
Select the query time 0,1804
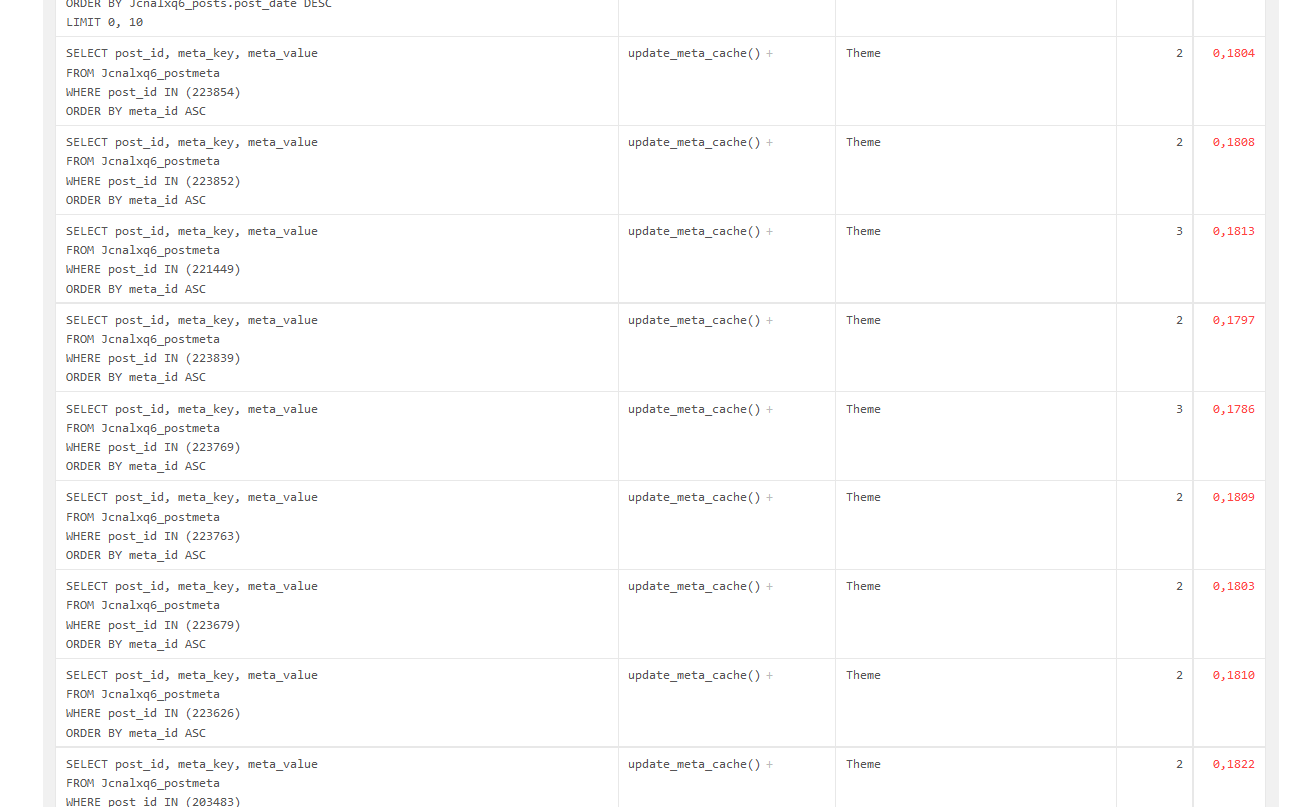tap(1233, 54)
